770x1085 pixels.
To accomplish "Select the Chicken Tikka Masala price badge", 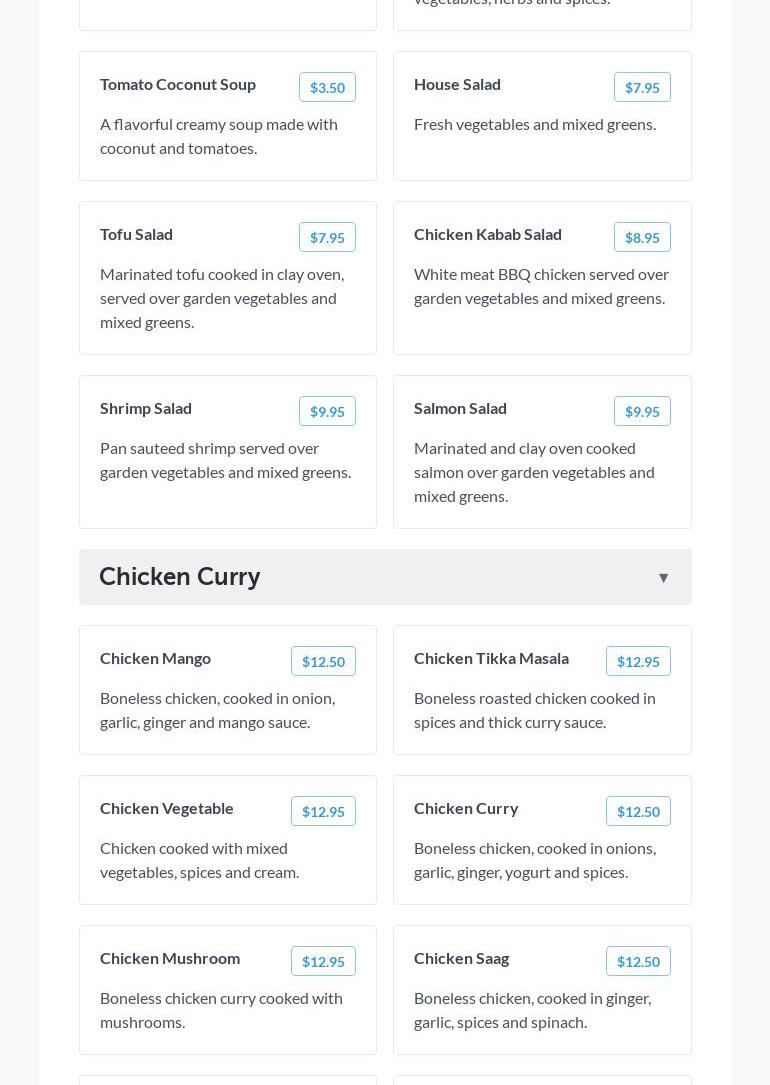I will pos(638,662).
